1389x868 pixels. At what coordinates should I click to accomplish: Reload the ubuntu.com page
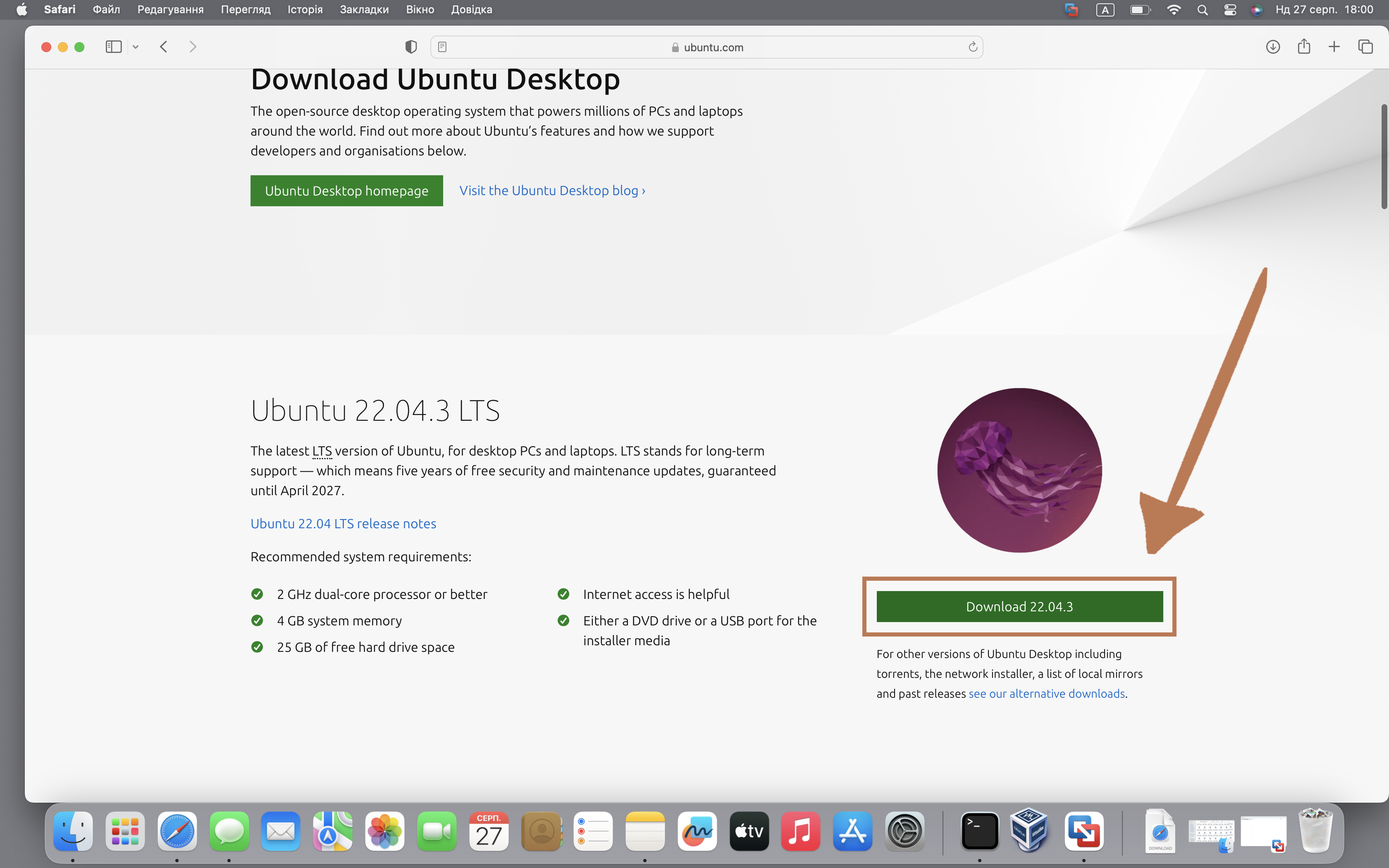click(973, 47)
